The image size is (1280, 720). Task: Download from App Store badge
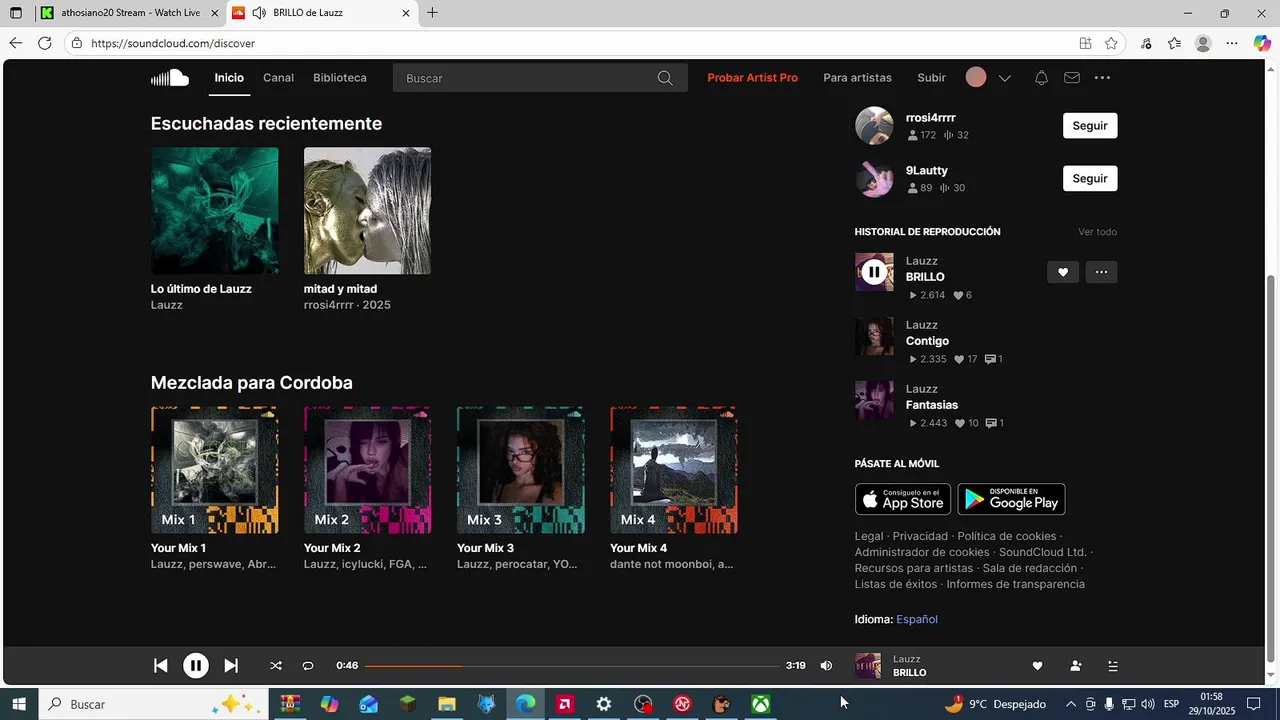[903, 499]
